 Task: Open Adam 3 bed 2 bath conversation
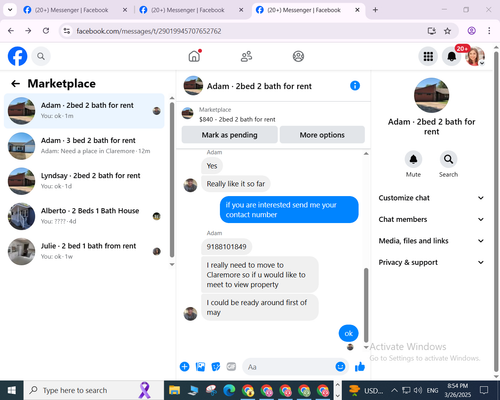tap(84, 146)
